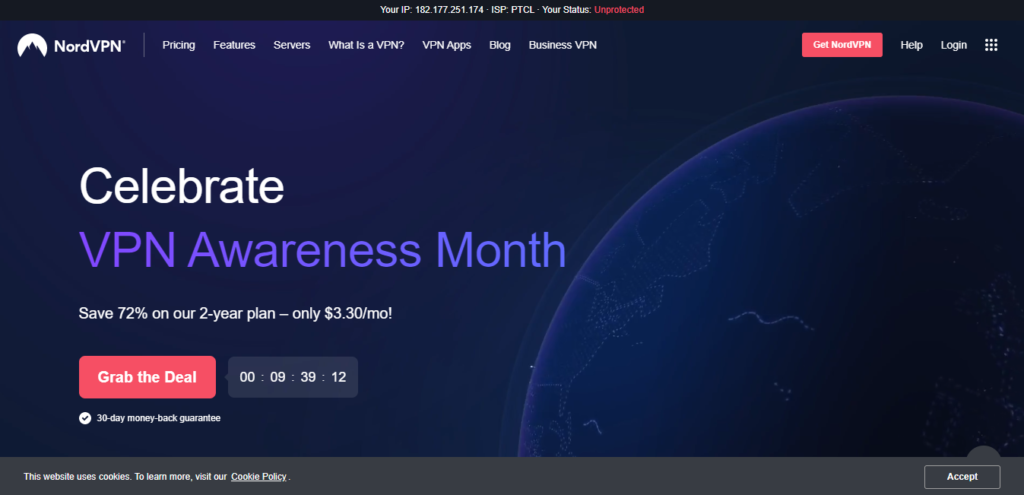Click the Get NordVPN button

(x=842, y=45)
